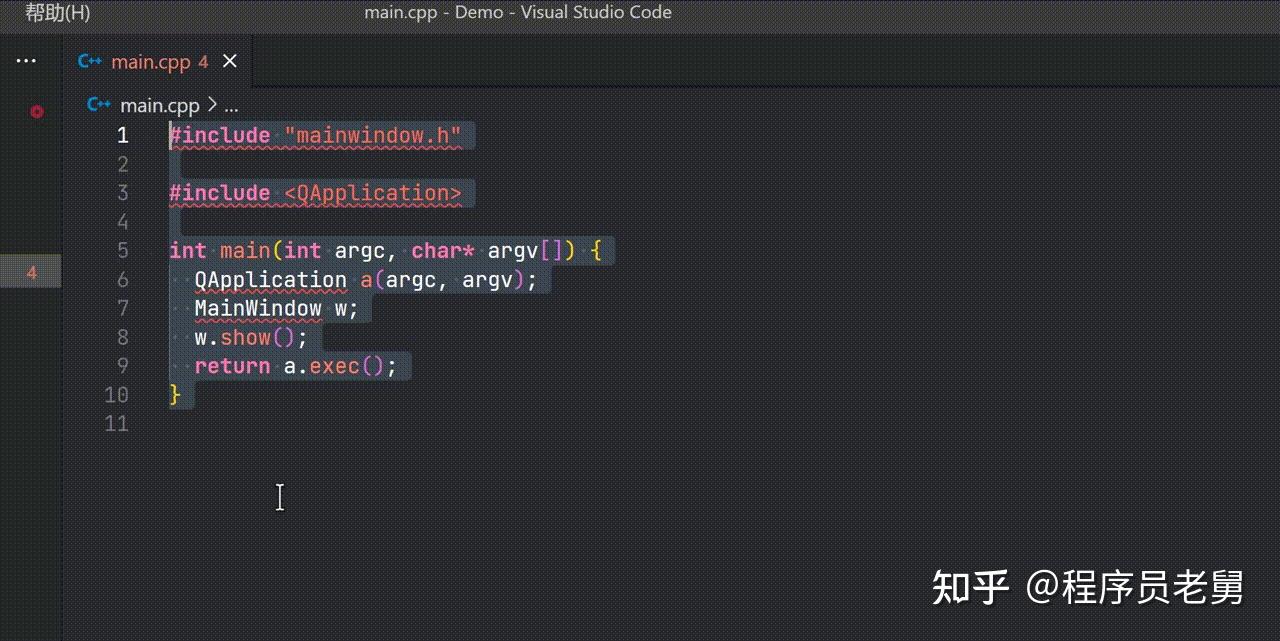Click the red circle indicator in the left sidebar
Viewport: 1280px width, 641px height.
(37, 112)
